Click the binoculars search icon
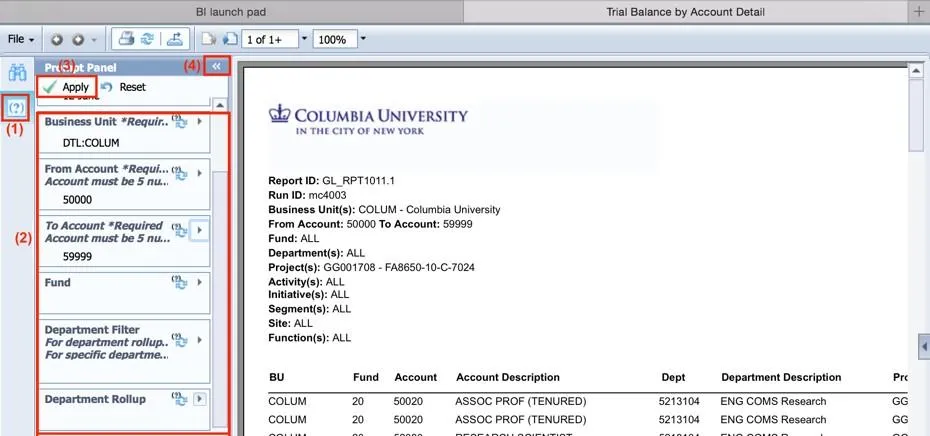The image size is (930, 436). coord(17,74)
